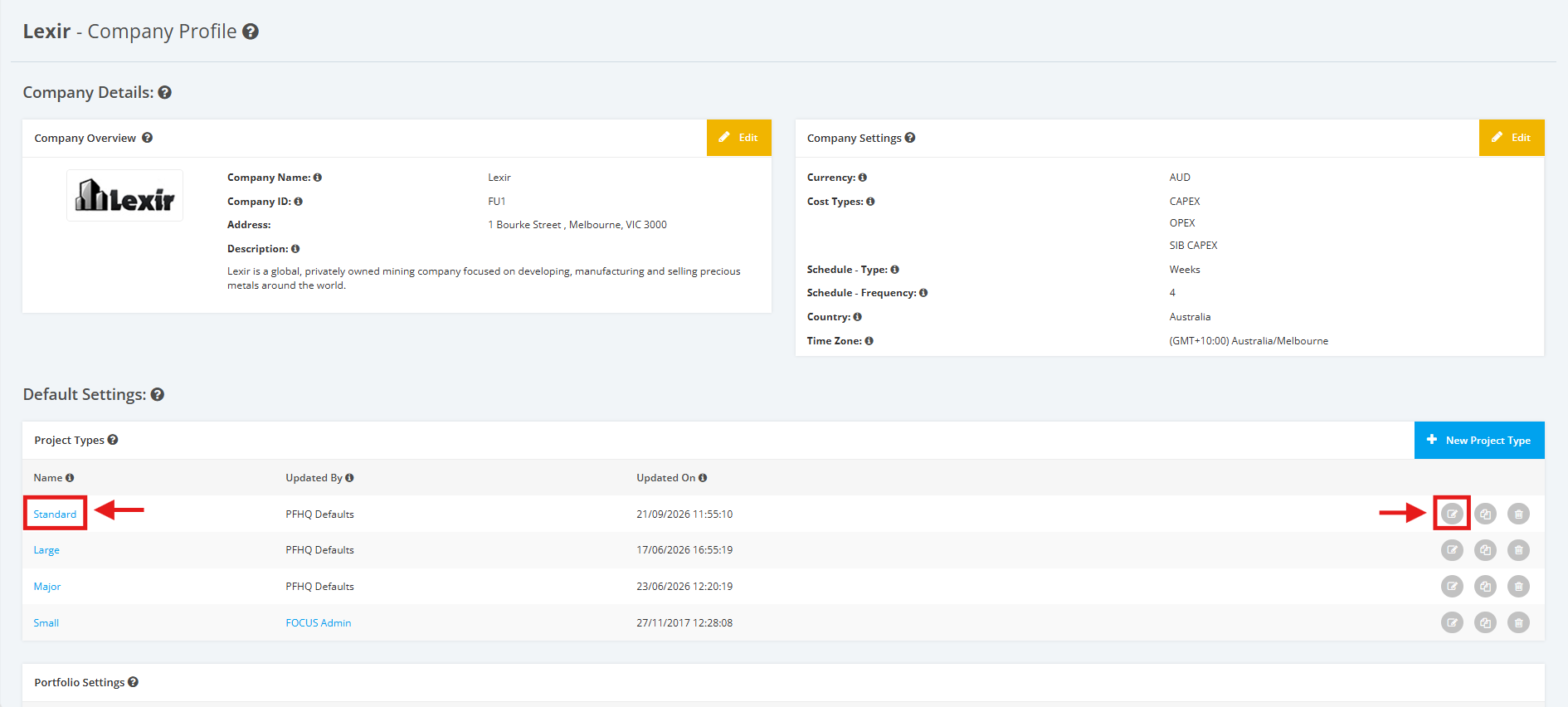Open the FOCUS Admin user link

pyautogui.click(x=319, y=623)
